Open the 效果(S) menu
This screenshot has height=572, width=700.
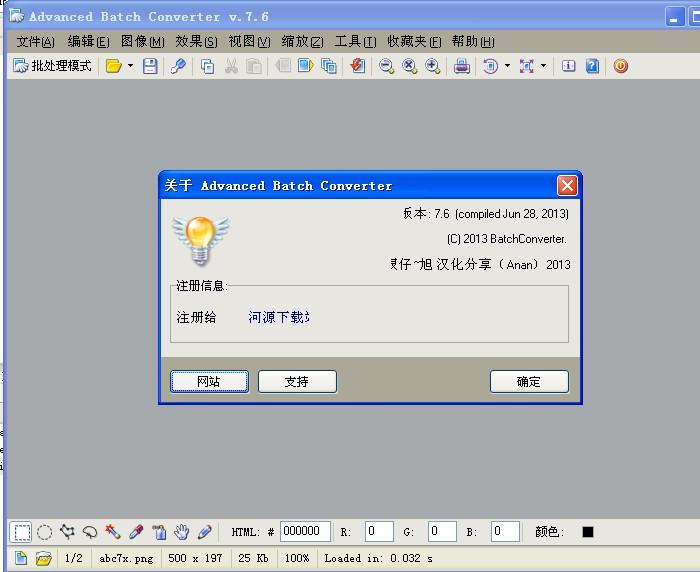[x=196, y=42]
